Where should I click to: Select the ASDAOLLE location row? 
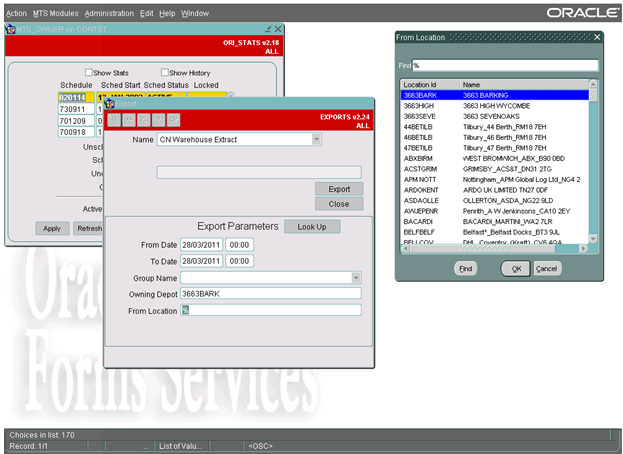[x=495, y=201]
